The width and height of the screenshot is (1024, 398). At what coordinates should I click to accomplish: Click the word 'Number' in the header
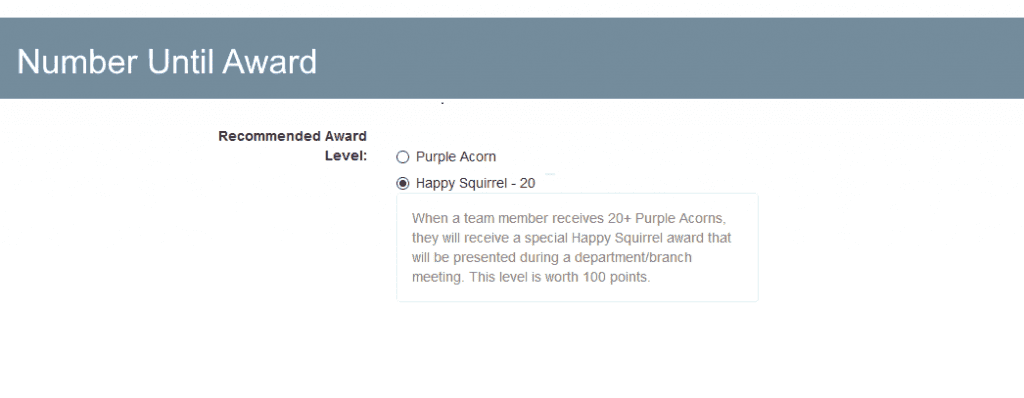pyautogui.click(x=77, y=62)
